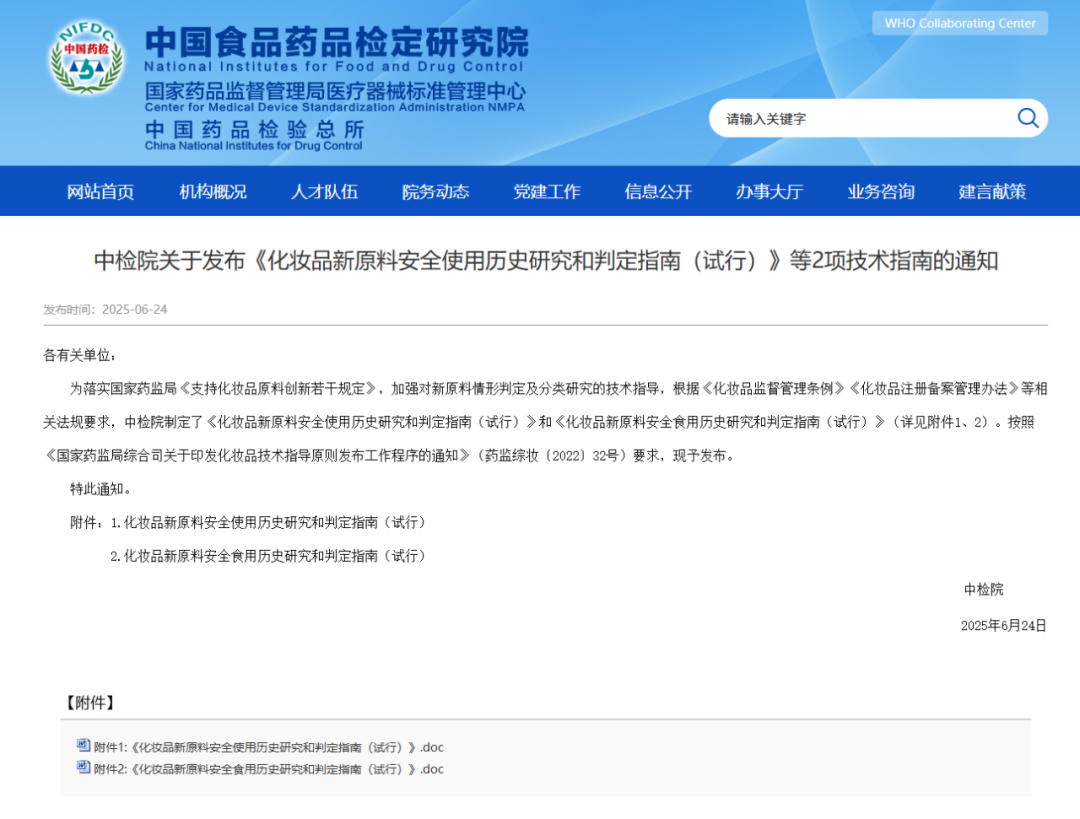The width and height of the screenshot is (1080, 819).
Task: Click China National Institutes for Drug Control text
Action: tap(253, 146)
